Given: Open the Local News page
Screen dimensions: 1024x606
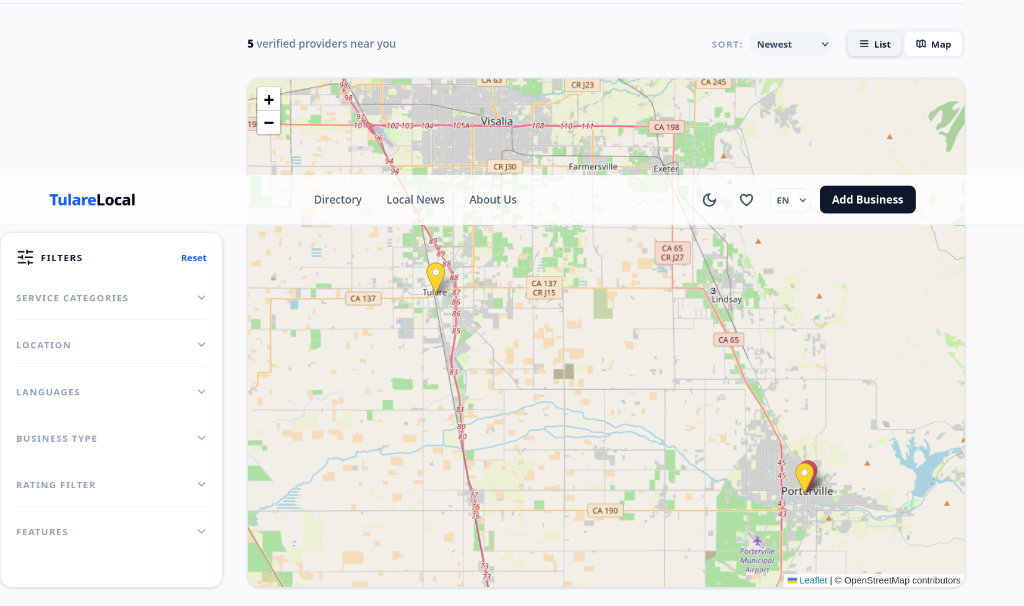Looking at the screenshot, I should coord(415,200).
